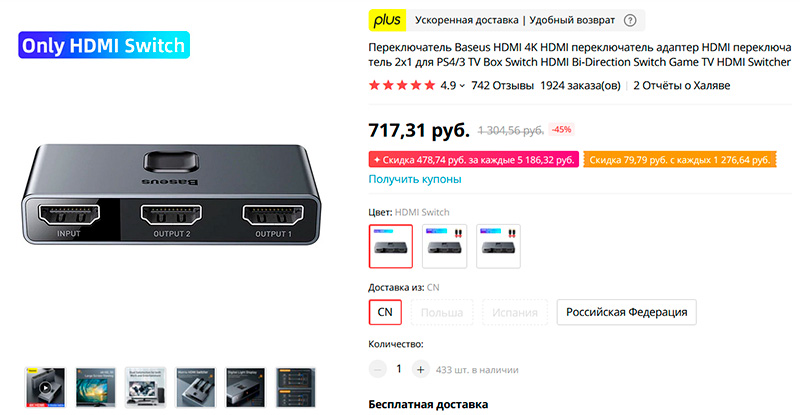Open the rating dropdown arrow next to 4.9

462,86
